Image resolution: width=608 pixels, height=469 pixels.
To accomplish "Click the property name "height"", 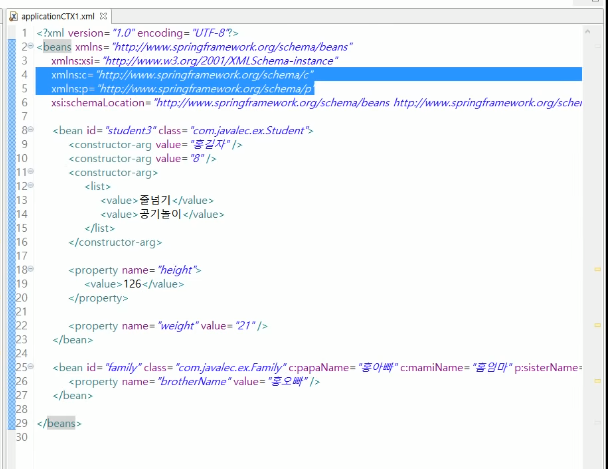I will pyautogui.click(x=178, y=270).
